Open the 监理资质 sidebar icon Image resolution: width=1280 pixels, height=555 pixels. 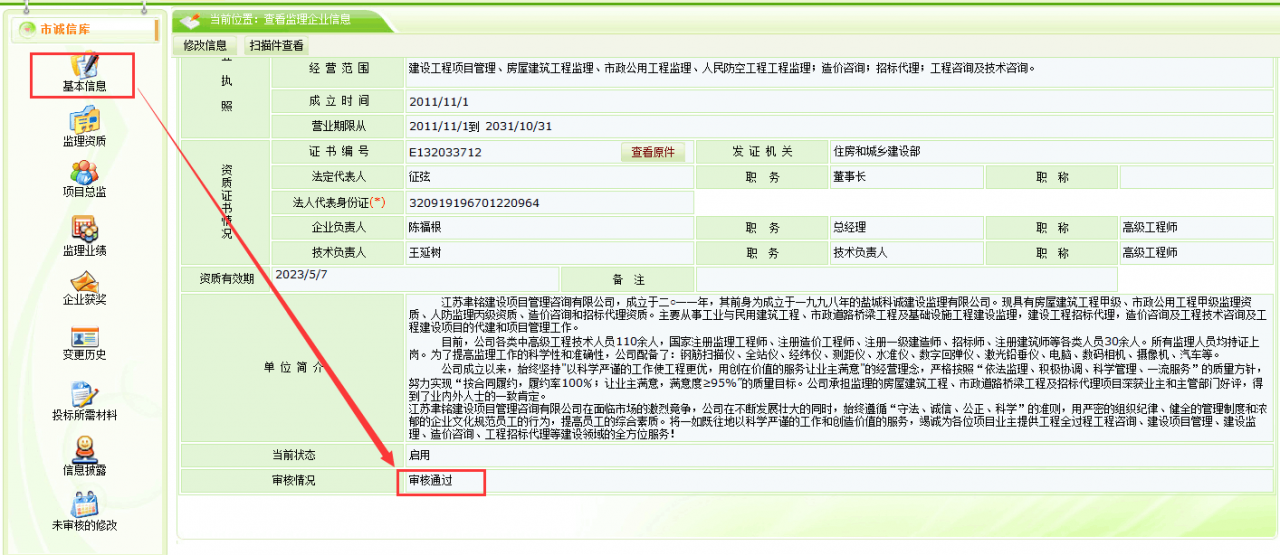tap(84, 119)
